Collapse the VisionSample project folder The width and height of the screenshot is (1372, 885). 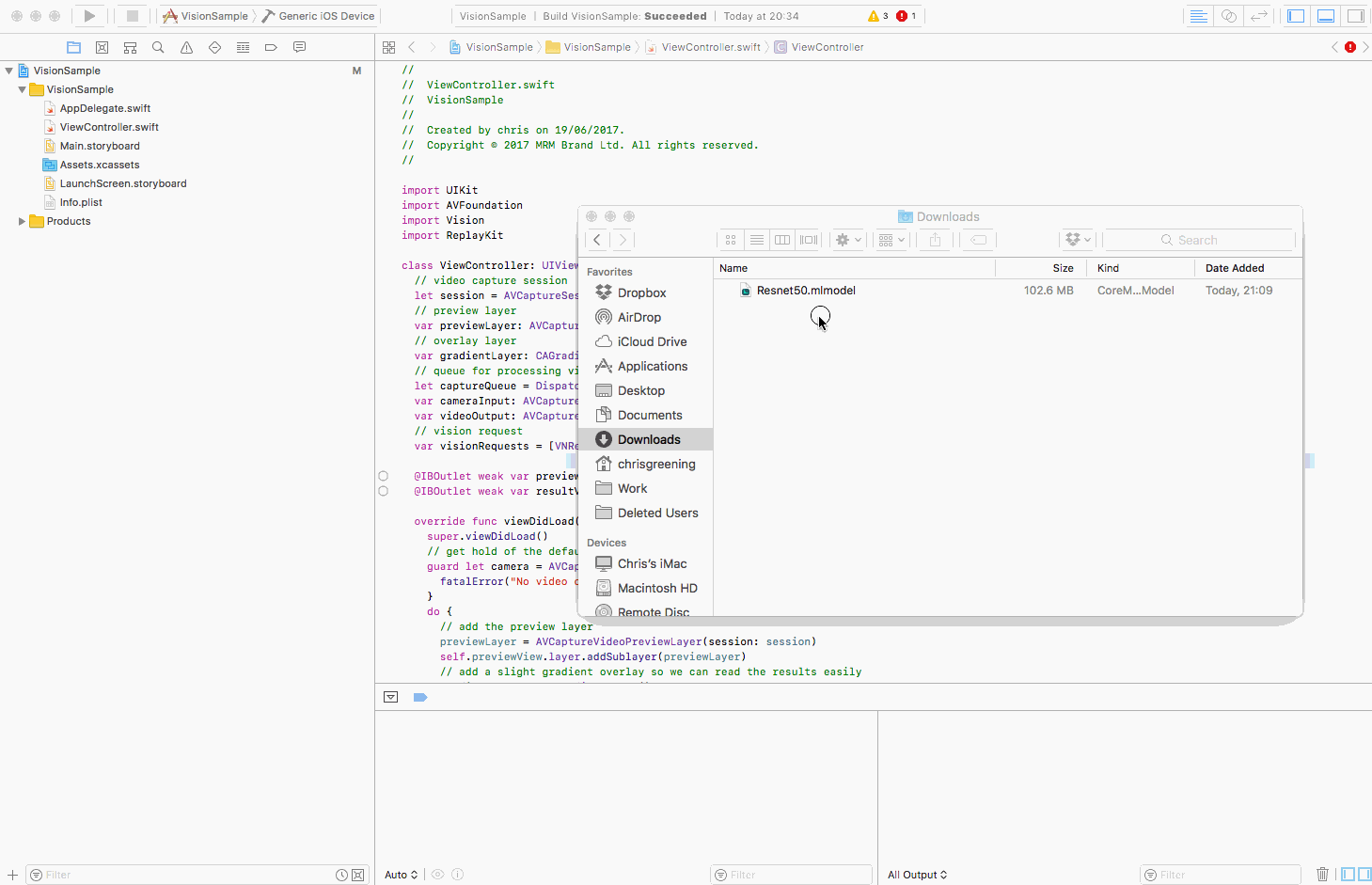tap(22, 88)
